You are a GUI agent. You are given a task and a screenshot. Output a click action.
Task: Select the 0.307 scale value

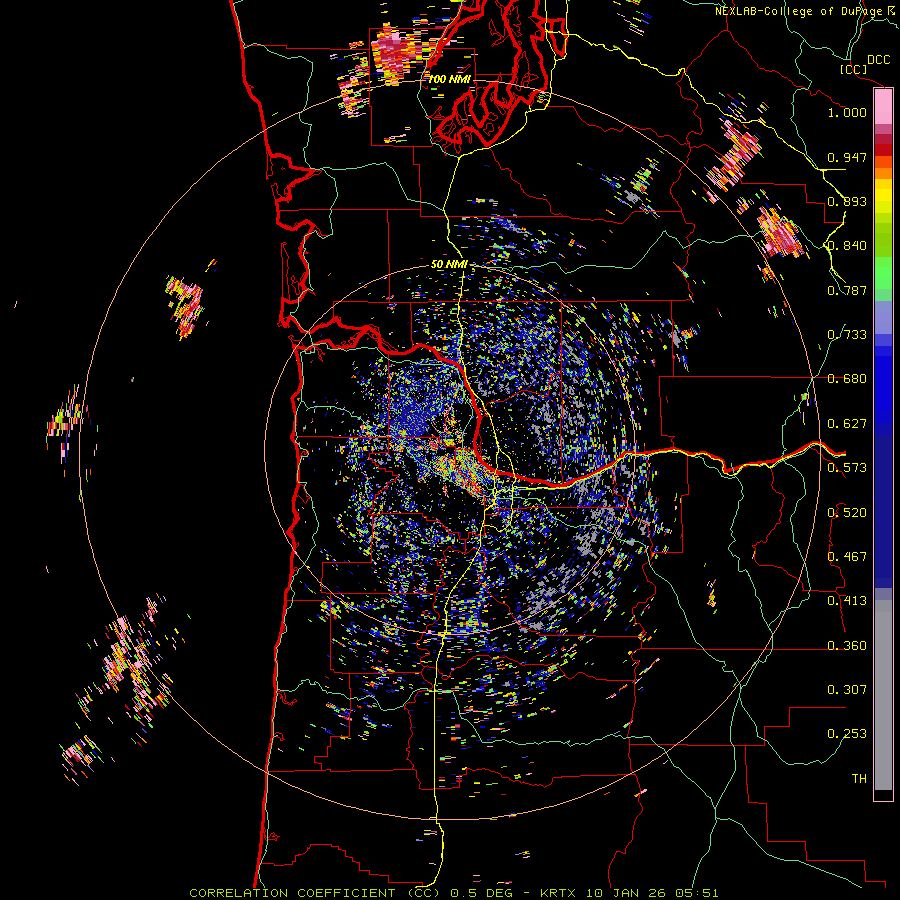[847, 690]
